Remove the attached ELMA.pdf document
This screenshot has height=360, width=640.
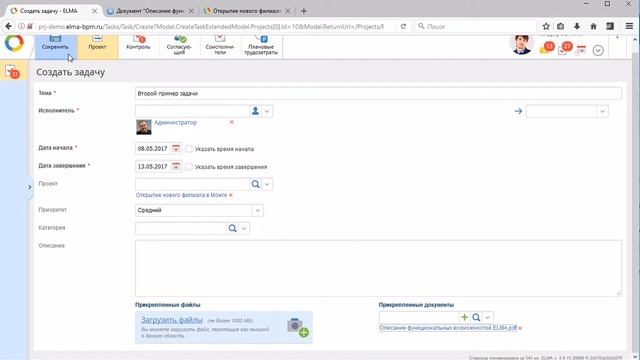tap(520, 328)
